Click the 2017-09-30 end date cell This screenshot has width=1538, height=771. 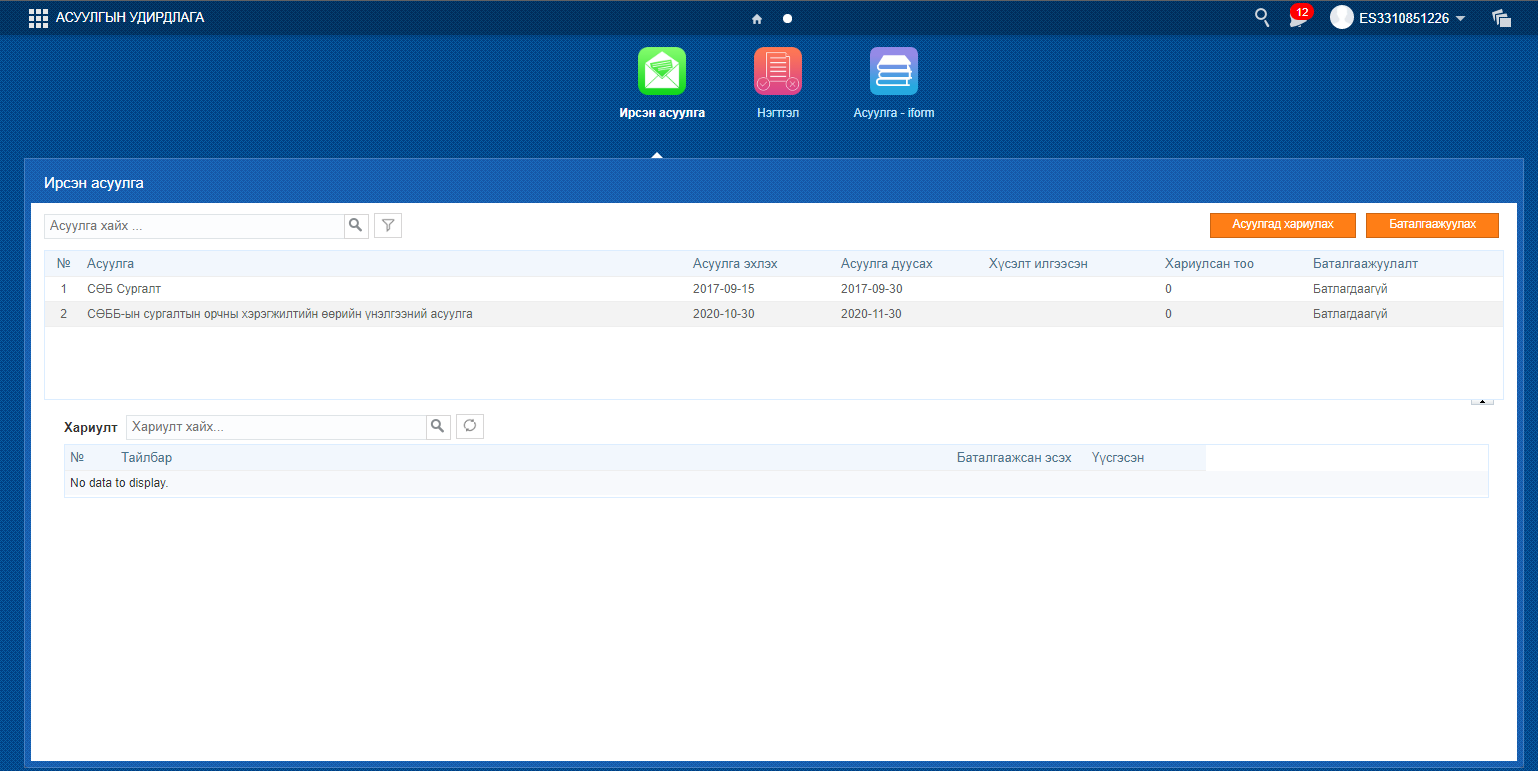tap(872, 289)
